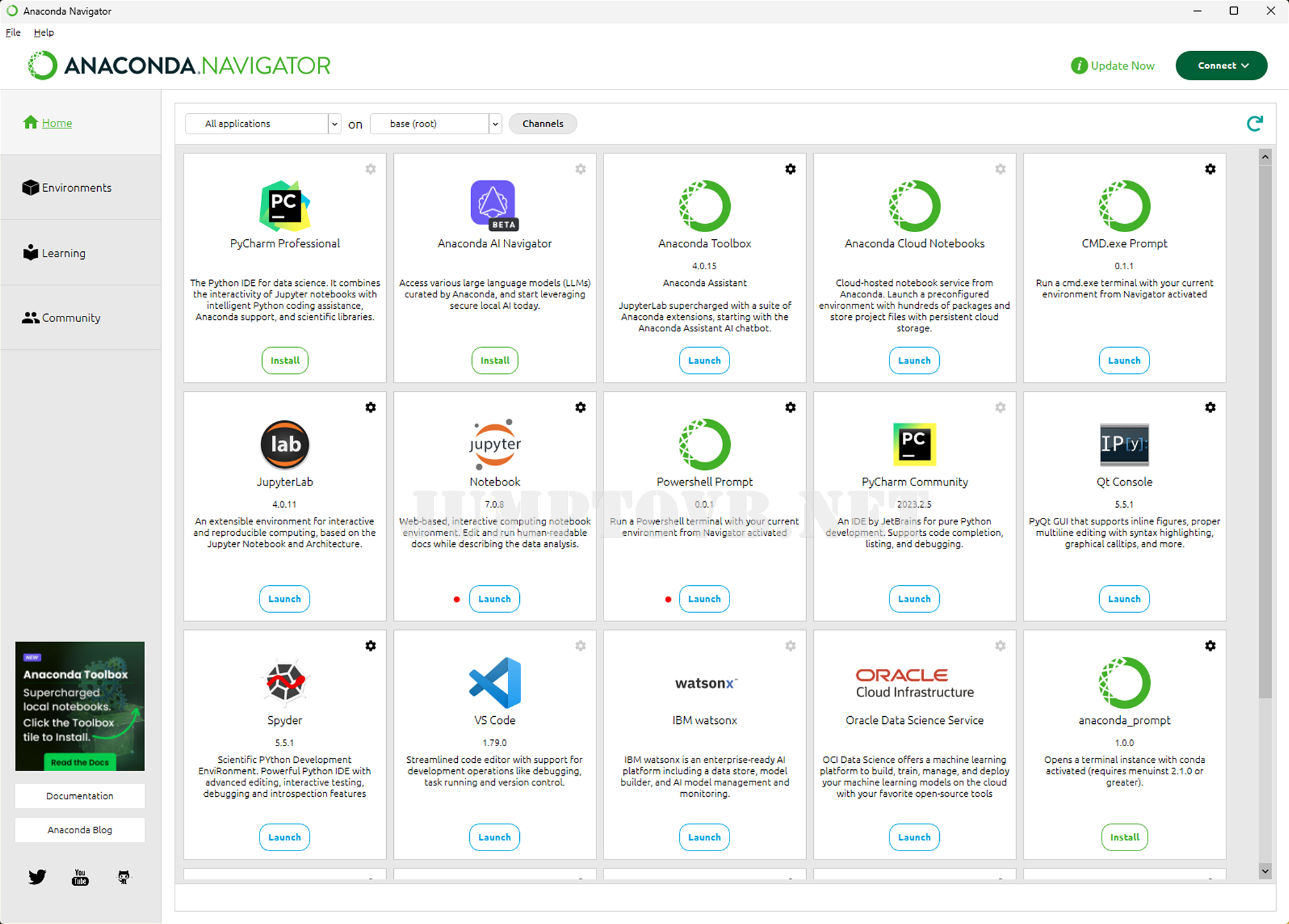Click the Jupyter Notebook logo
Screen dimensions: 1289x924
[x=494, y=444]
